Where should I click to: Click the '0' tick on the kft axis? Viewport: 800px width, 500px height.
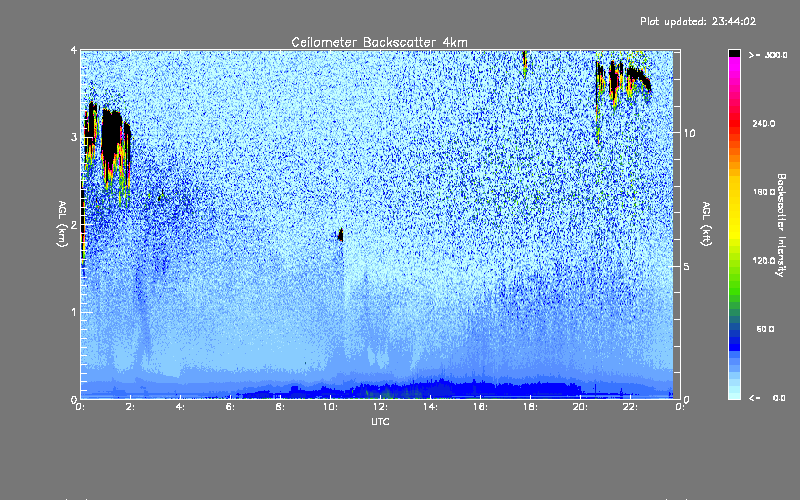(687, 399)
